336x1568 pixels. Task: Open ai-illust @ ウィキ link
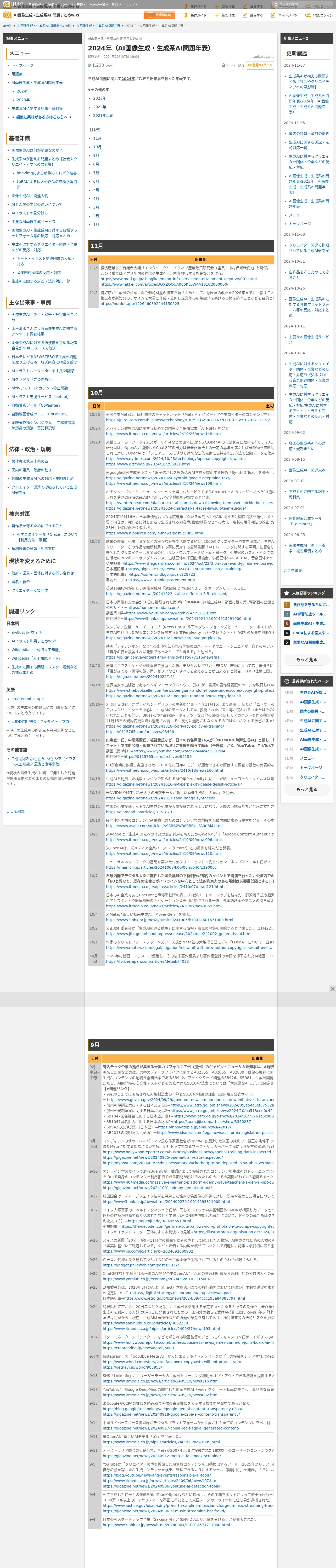pos(27,632)
